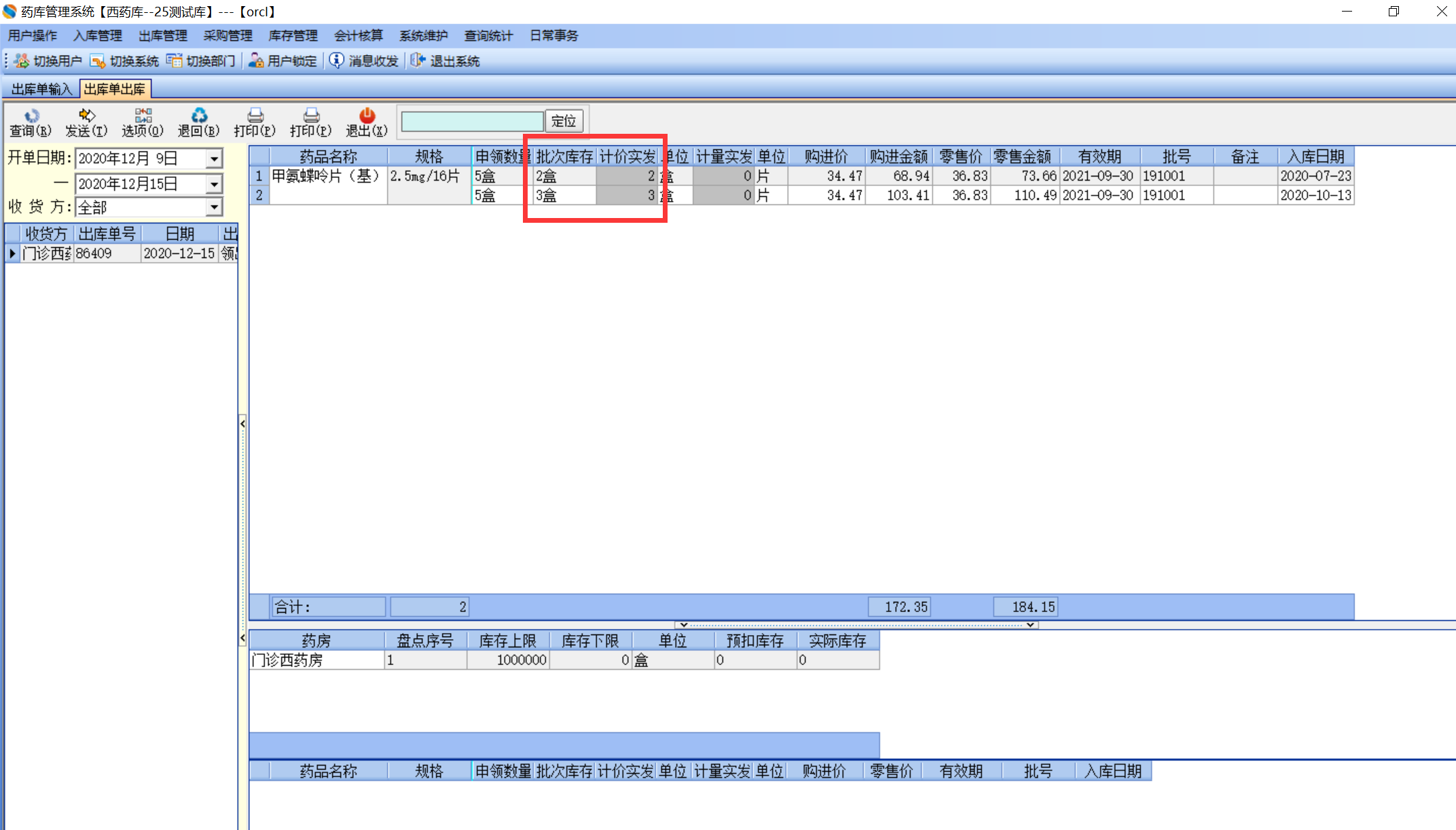
Task: Open start date dropdown 2020年12月9日
Action: click(214, 159)
